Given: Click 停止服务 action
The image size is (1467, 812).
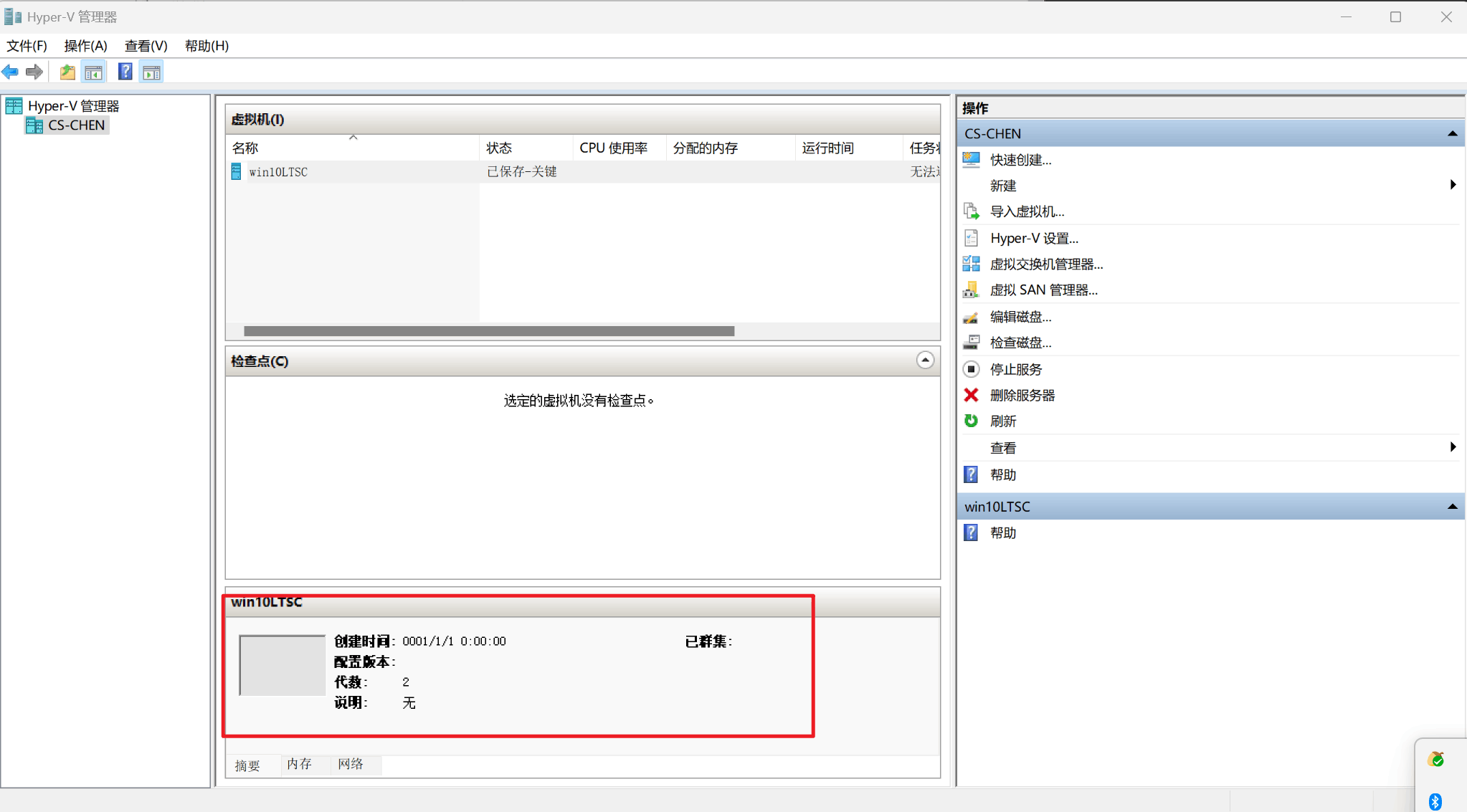Looking at the screenshot, I should click(x=1016, y=369).
